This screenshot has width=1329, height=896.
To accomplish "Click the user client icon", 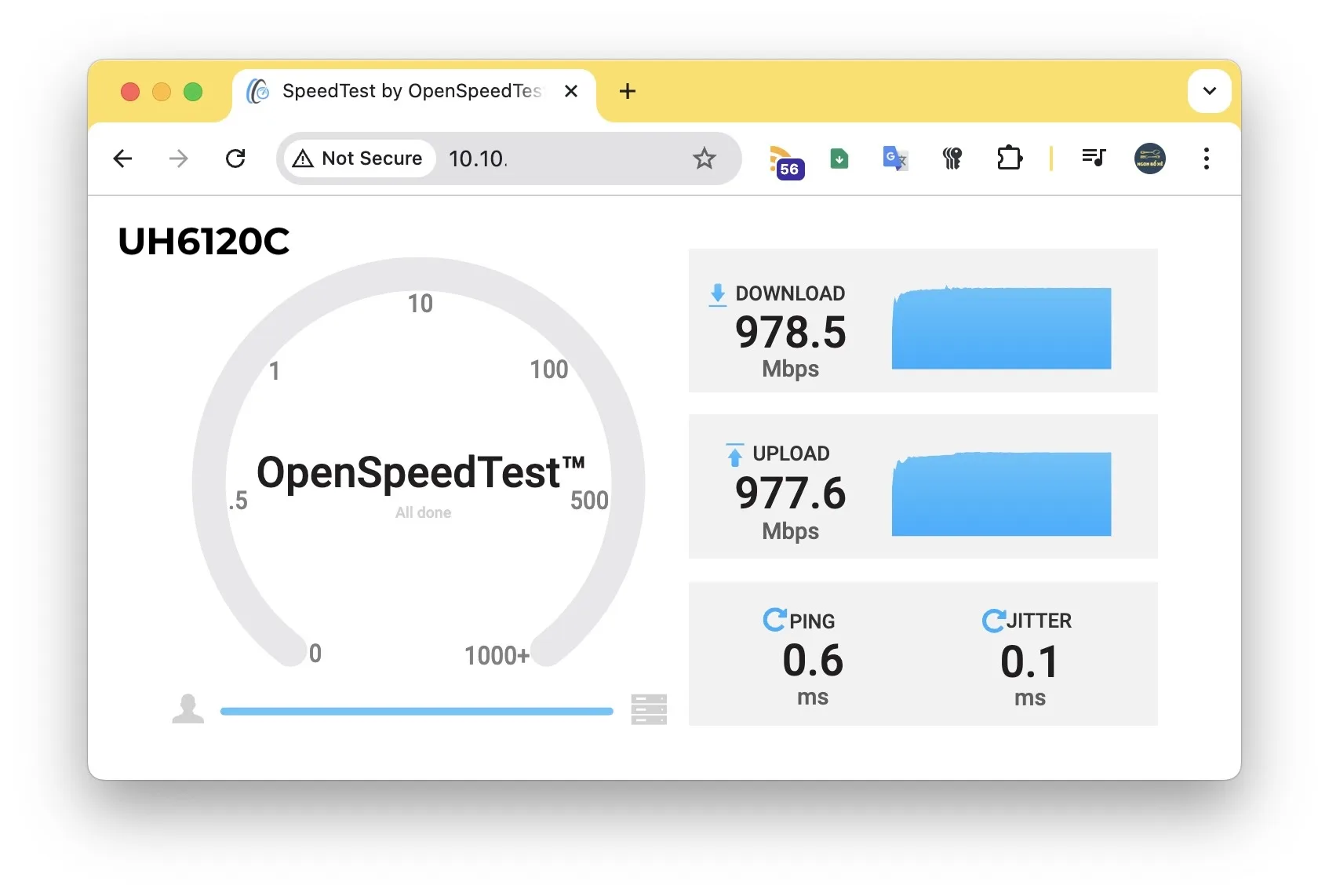I will 188,708.
